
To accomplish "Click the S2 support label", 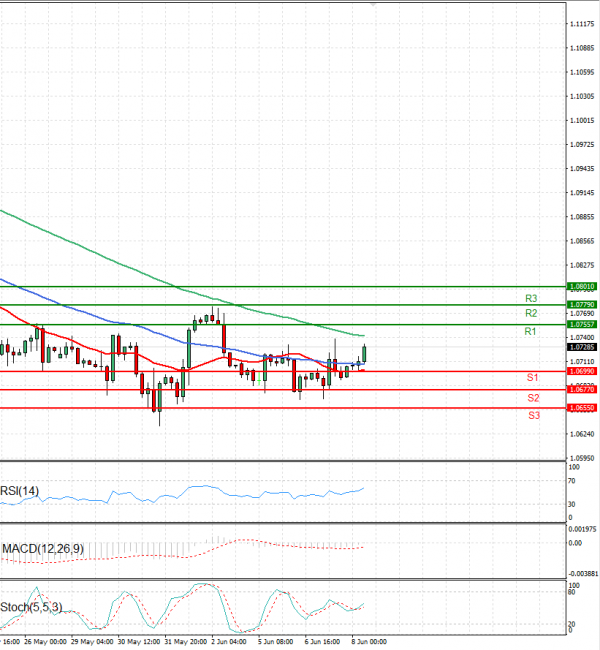I will tap(533, 398).
